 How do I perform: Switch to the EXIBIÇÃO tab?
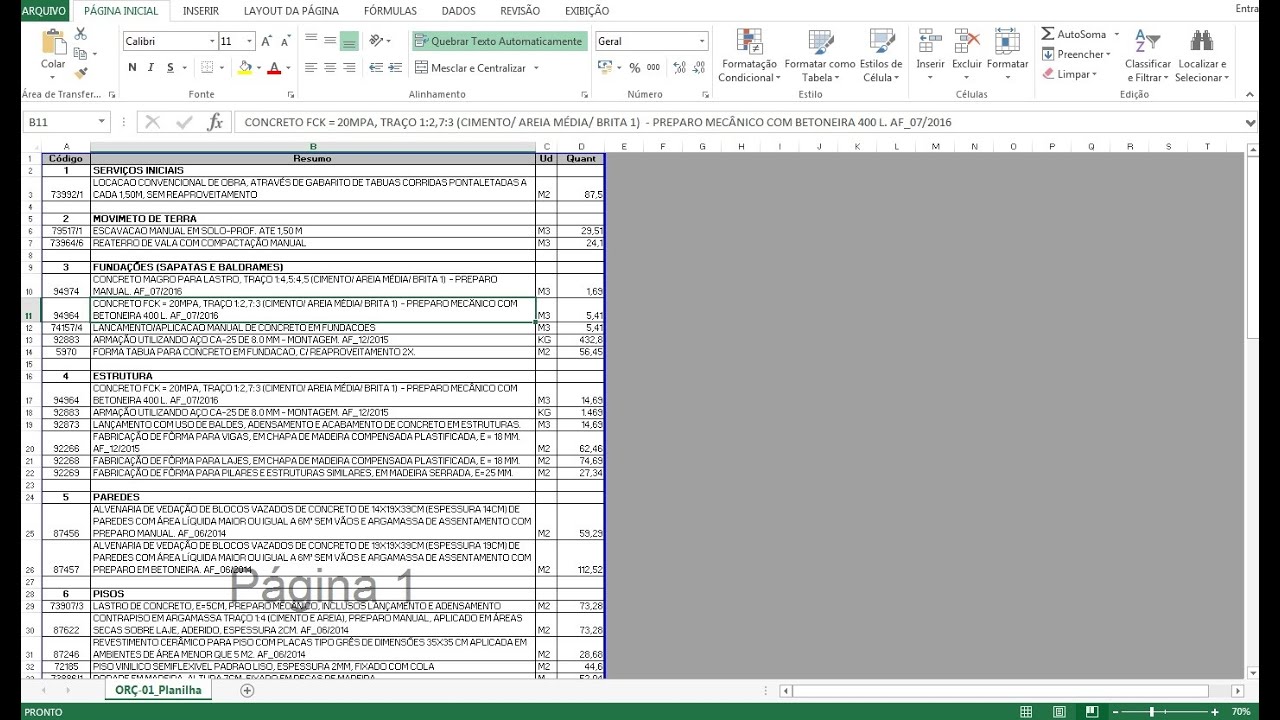pyautogui.click(x=587, y=11)
